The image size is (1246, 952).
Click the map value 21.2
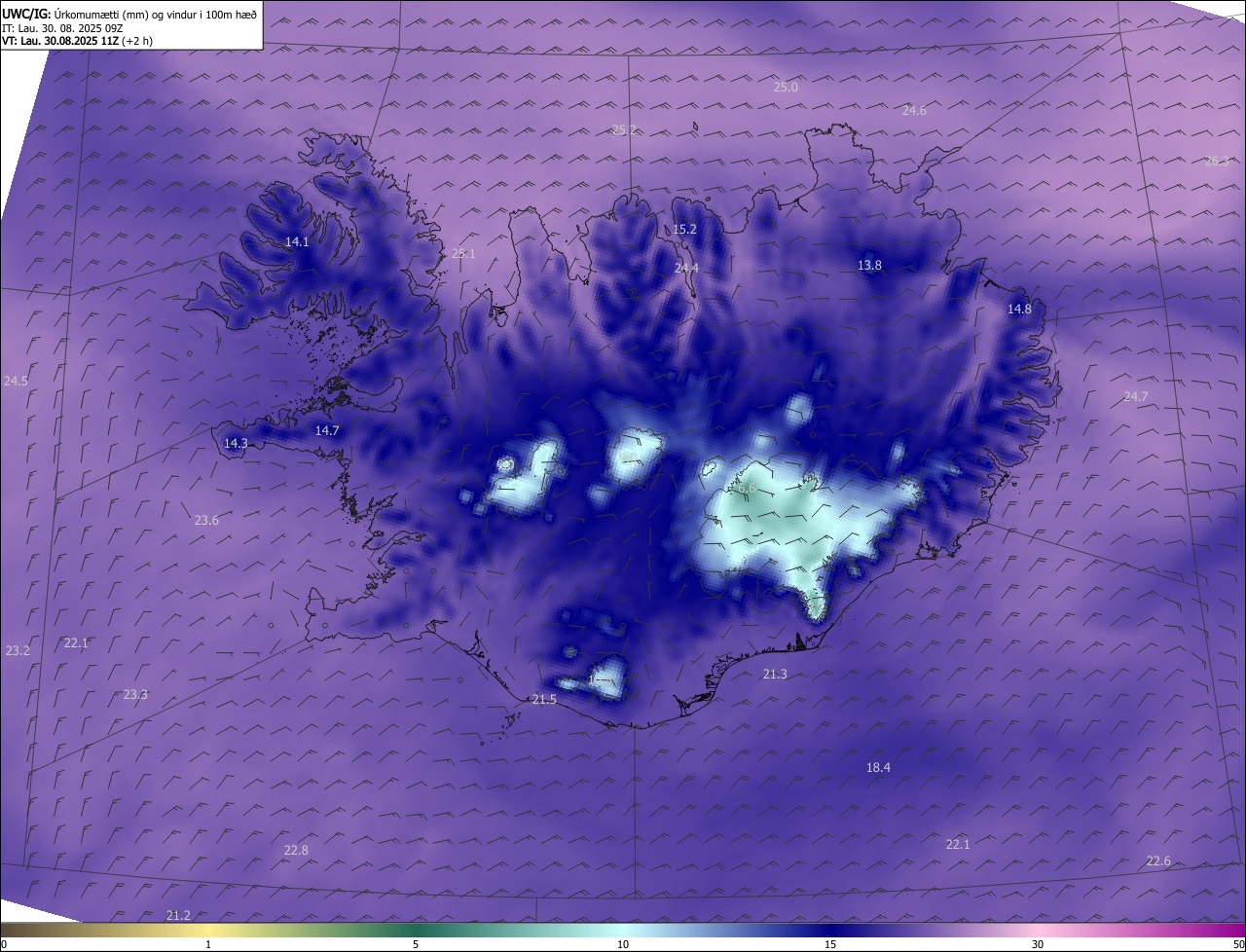point(178,915)
